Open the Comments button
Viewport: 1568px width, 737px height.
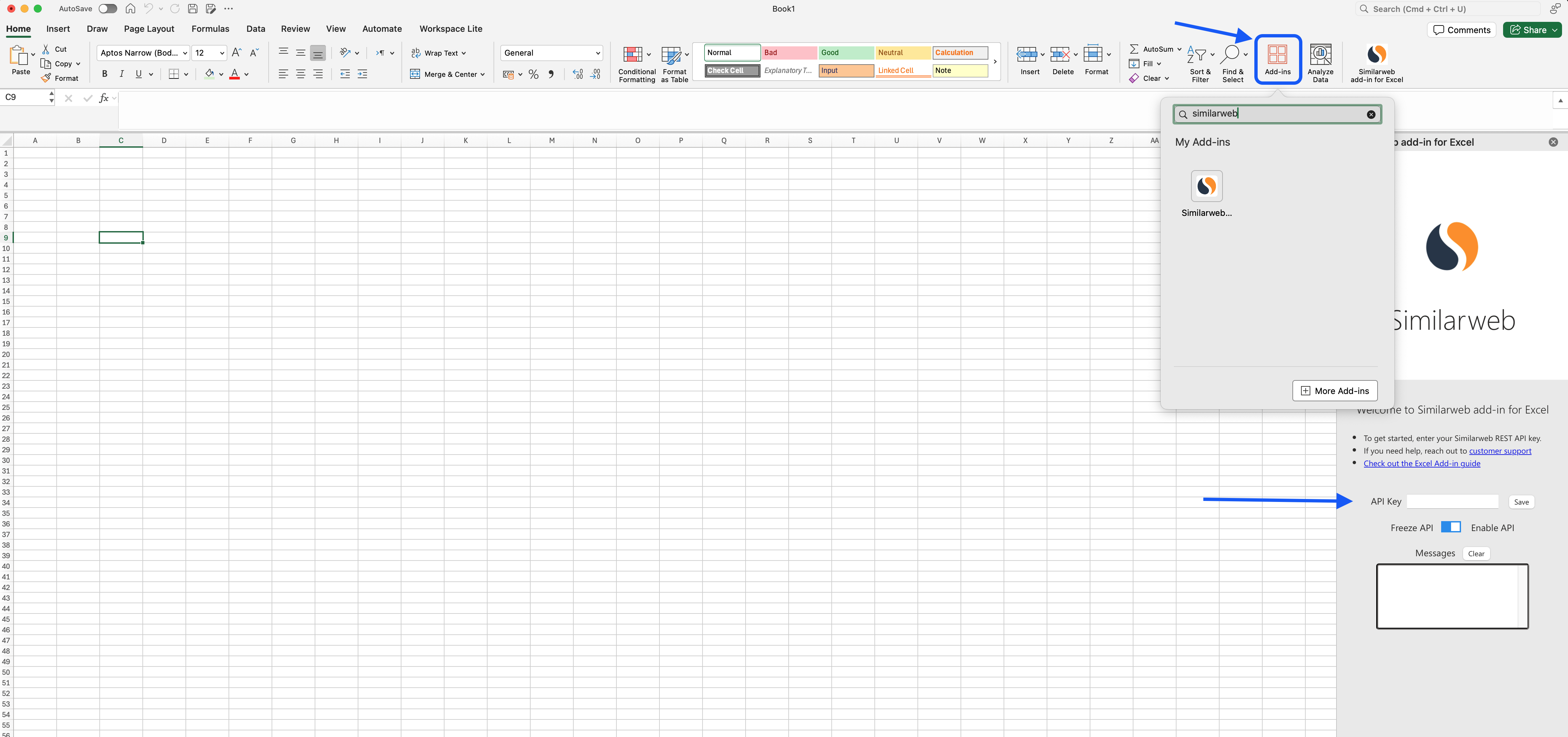tap(1461, 30)
